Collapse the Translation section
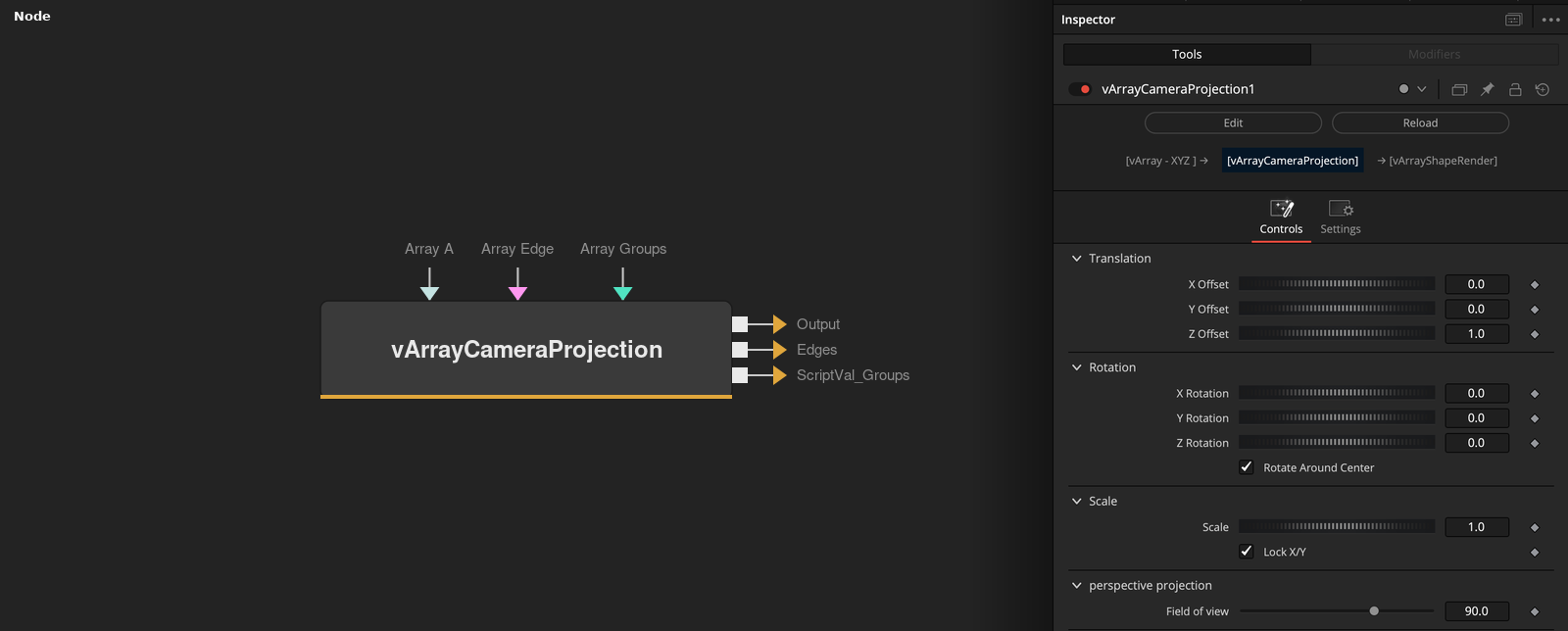 click(1077, 259)
